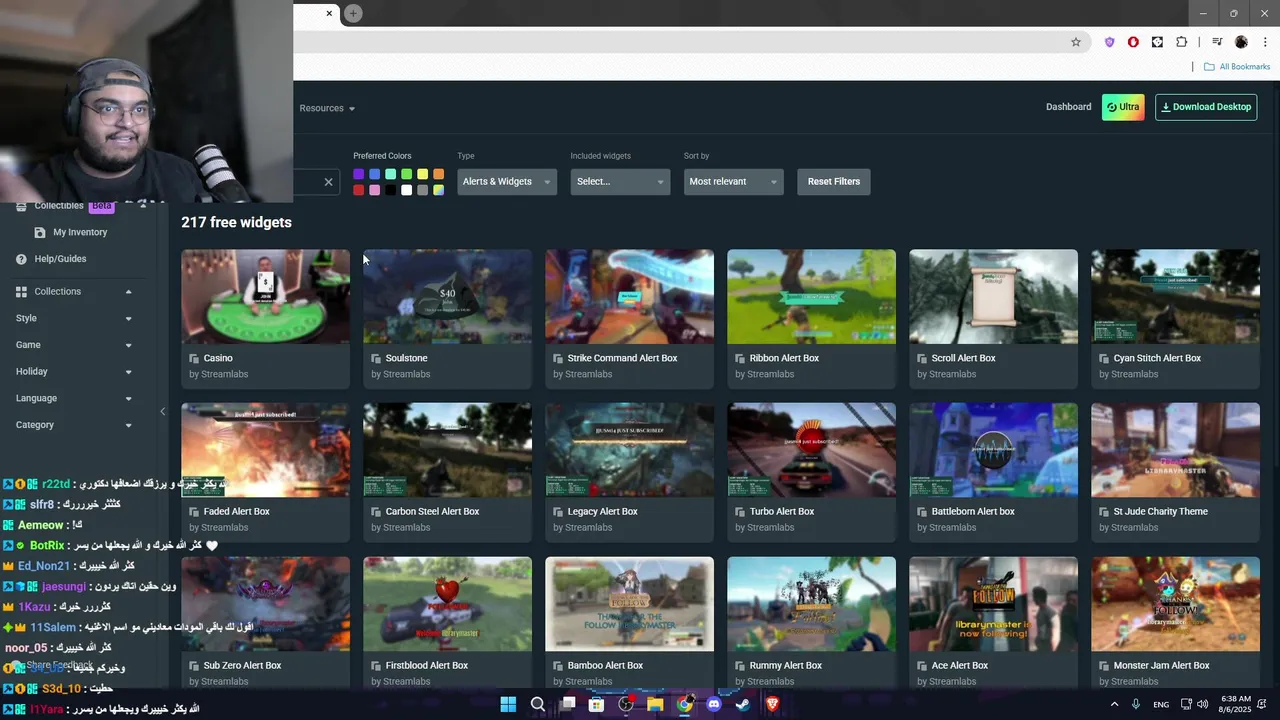Viewport: 1280px width, 720px height.
Task: Open the All Bookmarks folder
Action: (x=1237, y=67)
